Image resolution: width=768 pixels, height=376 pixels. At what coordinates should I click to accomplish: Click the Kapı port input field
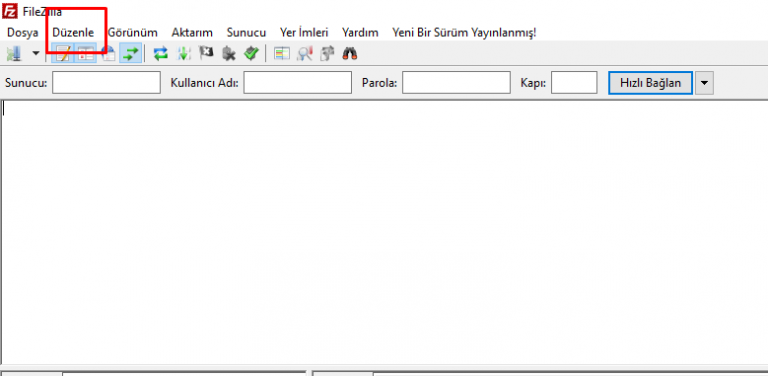coord(574,83)
